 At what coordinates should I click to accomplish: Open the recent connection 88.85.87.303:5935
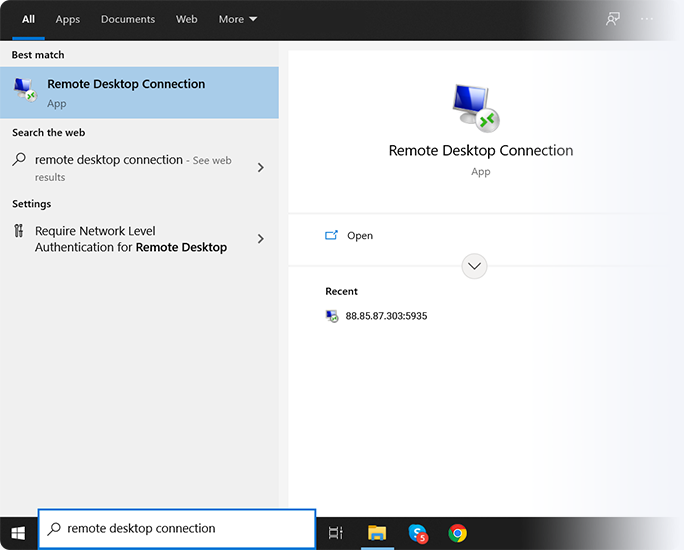click(x=386, y=316)
